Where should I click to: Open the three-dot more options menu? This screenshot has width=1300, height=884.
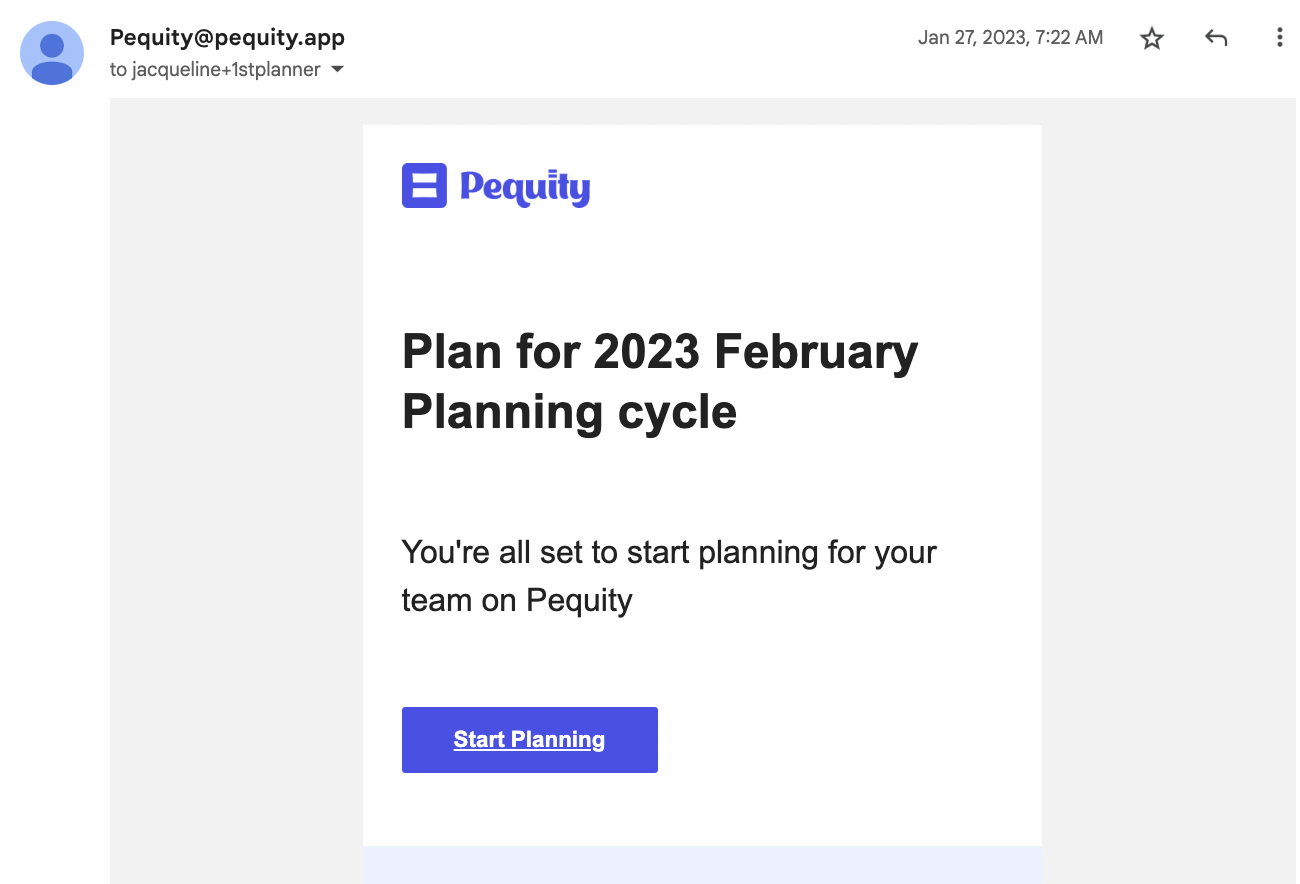(1279, 38)
